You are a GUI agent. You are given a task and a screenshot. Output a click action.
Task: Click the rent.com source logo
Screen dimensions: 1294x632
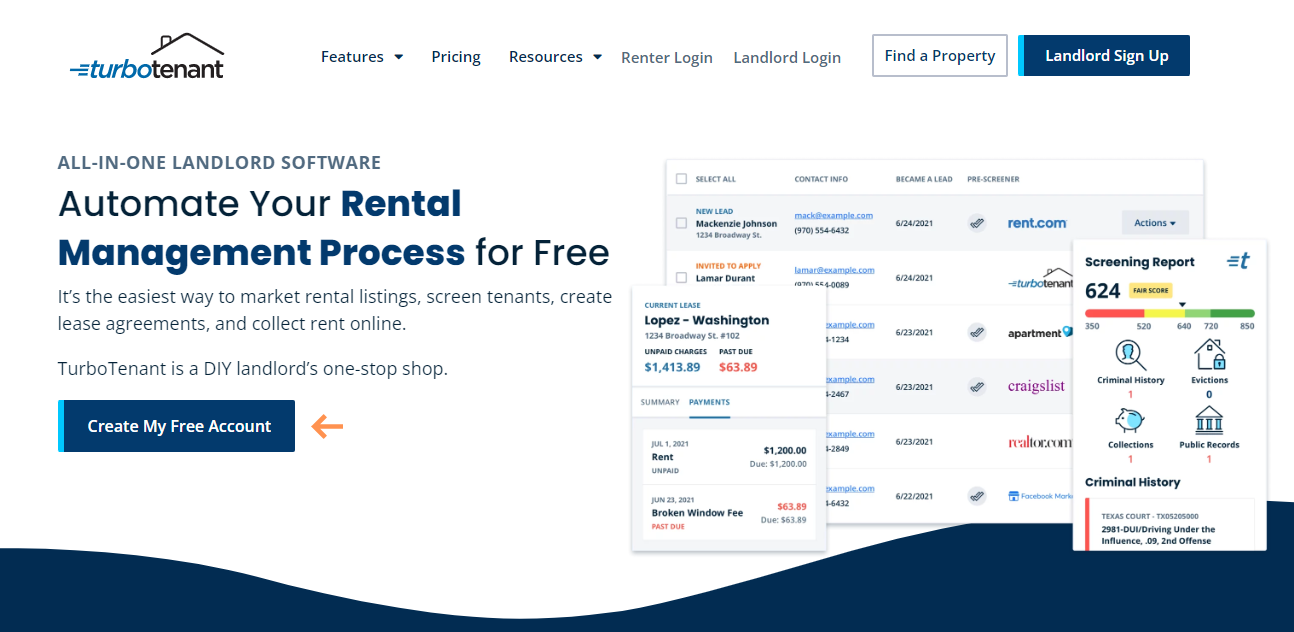point(1037,223)
